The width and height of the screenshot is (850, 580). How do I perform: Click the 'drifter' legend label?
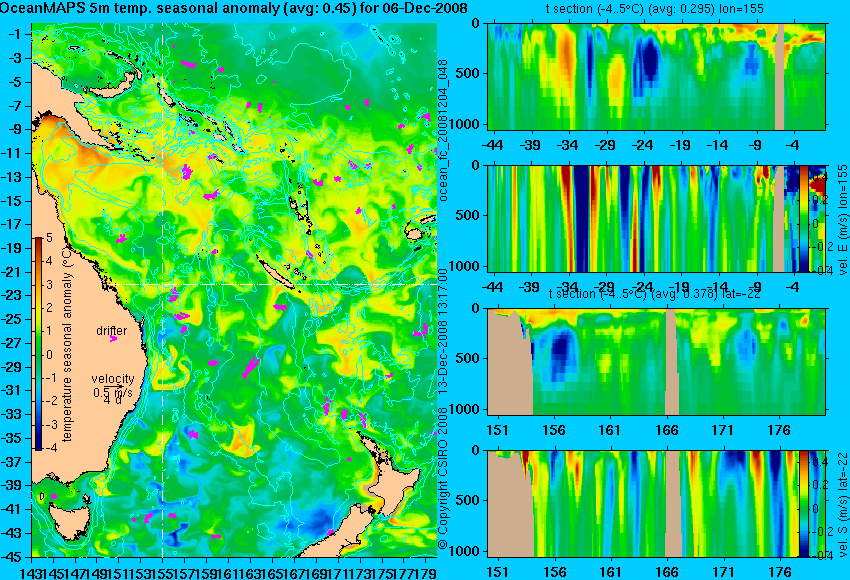point(112,331)
